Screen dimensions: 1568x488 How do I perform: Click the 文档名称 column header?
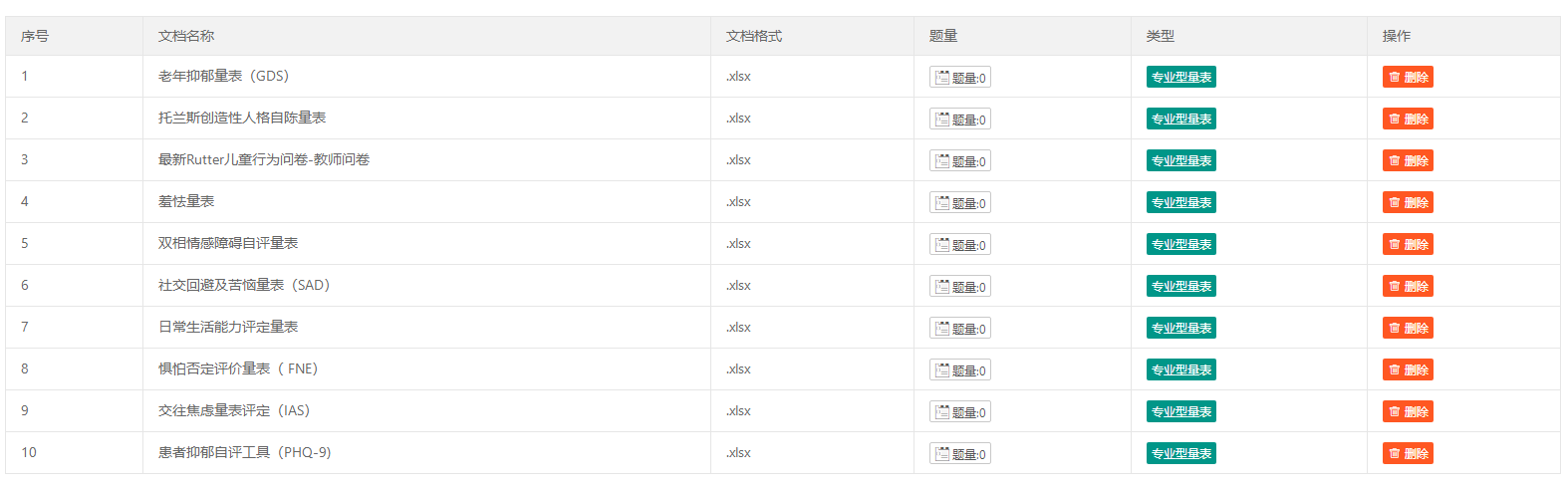coord(186,36)
